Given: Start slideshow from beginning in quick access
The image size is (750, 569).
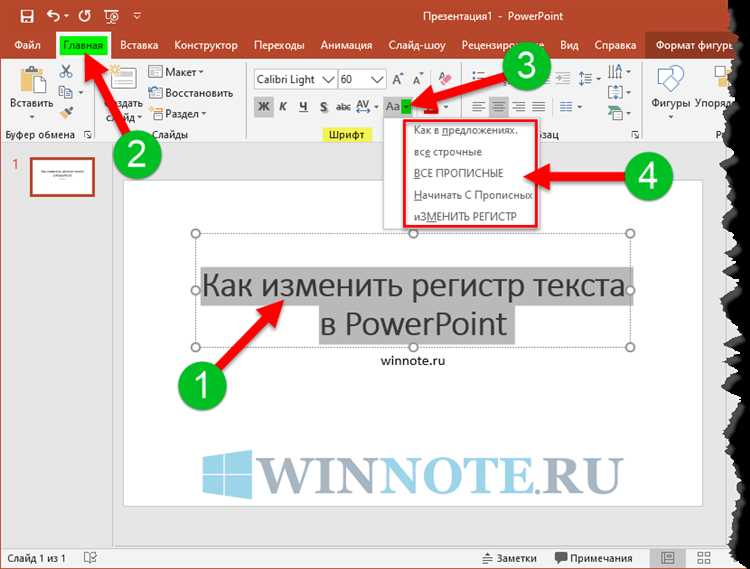Looking at the screenshot, I should click(111, 17).
